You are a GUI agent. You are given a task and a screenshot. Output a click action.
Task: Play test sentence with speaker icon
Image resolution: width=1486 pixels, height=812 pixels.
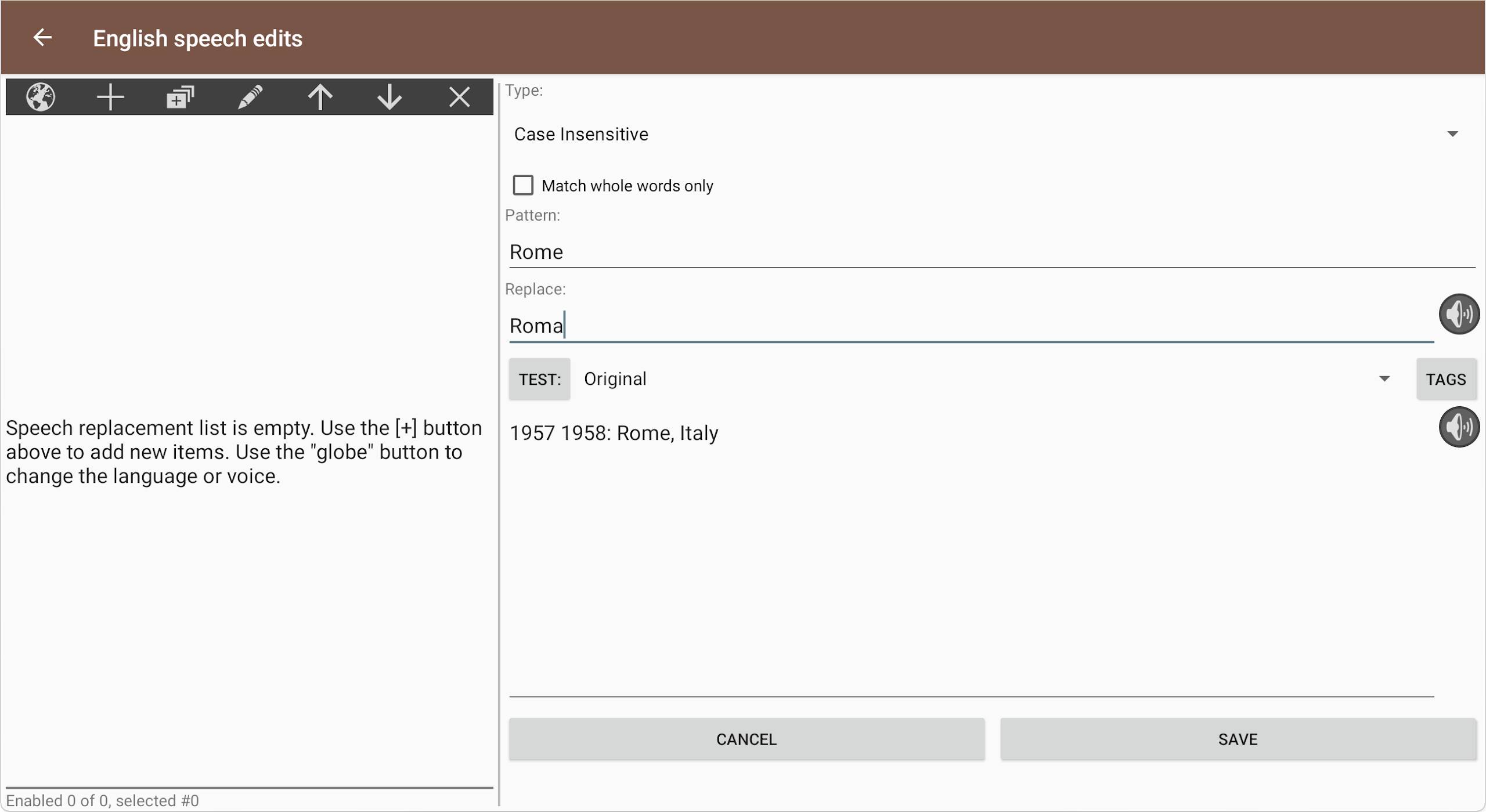[x=1459, y=427]
